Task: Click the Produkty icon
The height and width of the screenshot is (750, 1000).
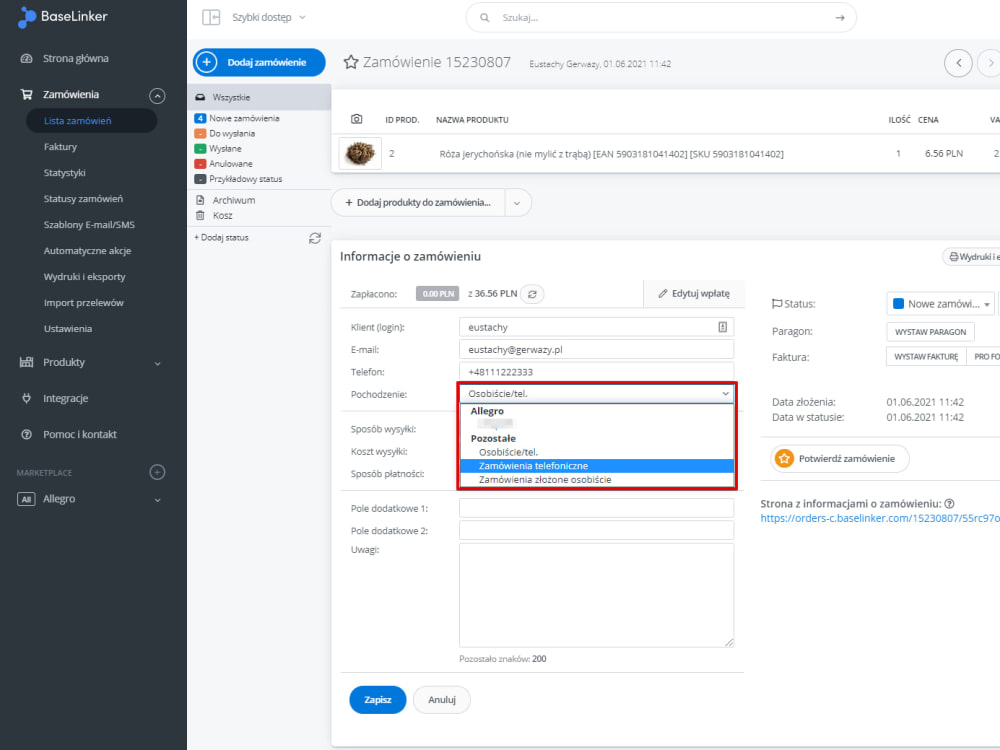Action: click(x=26, y=362)
